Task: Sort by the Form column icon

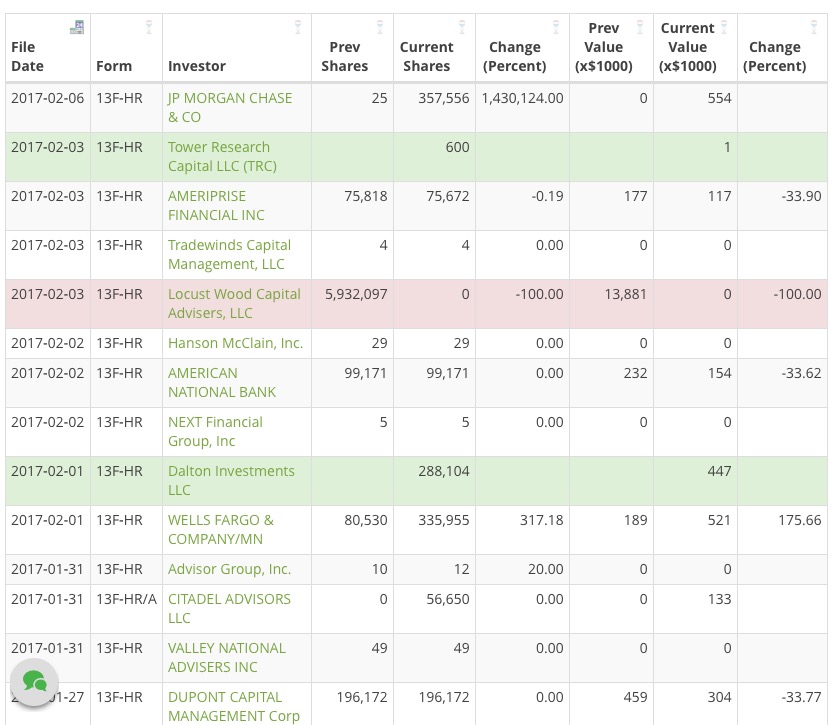Action: (x=149, y=27)
